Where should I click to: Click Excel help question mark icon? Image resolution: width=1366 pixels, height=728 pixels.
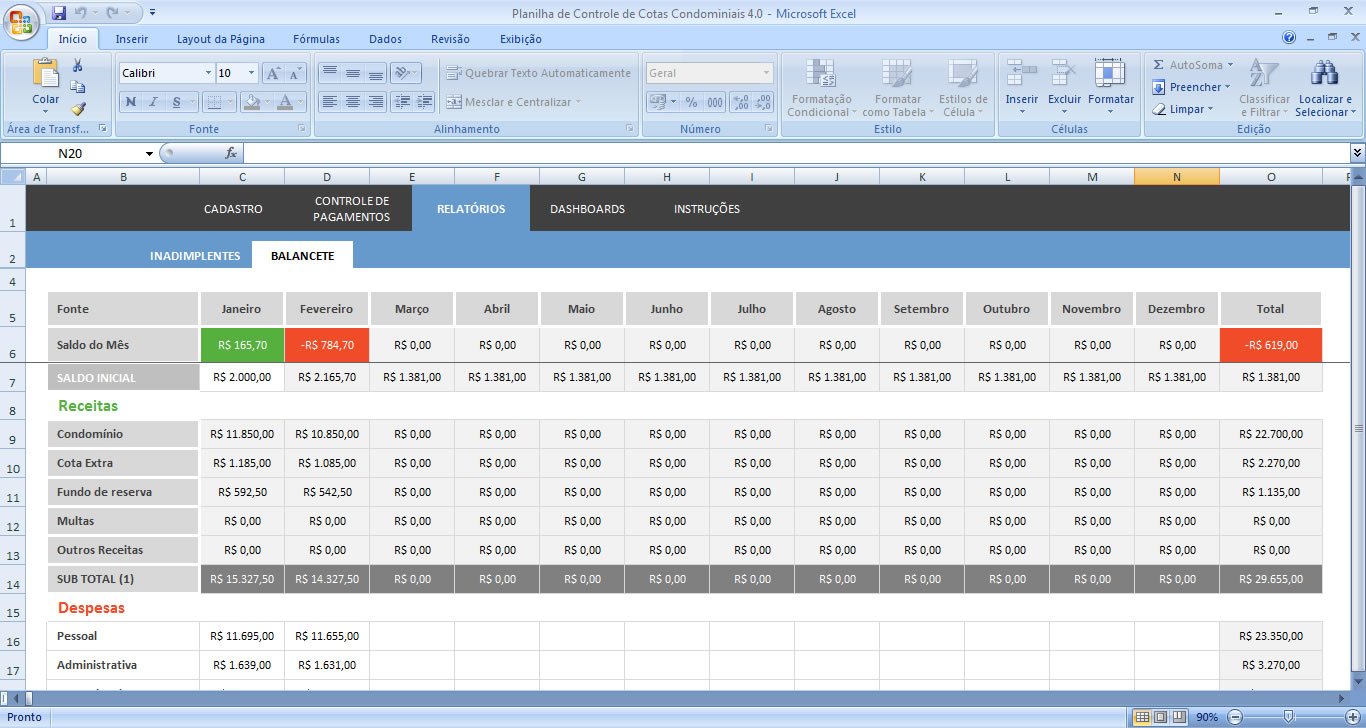pos(1289,38)
